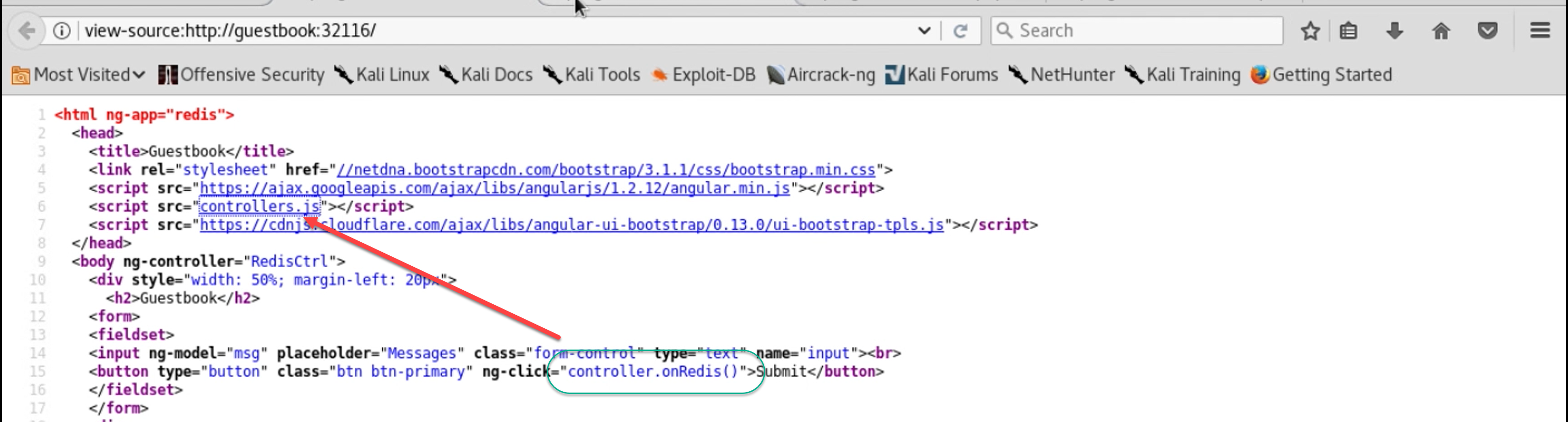Image resolution: width=1568 pixels, height=422 pixels.
Task: Open the hamburger menu
Action: [x=1540, y=30]
